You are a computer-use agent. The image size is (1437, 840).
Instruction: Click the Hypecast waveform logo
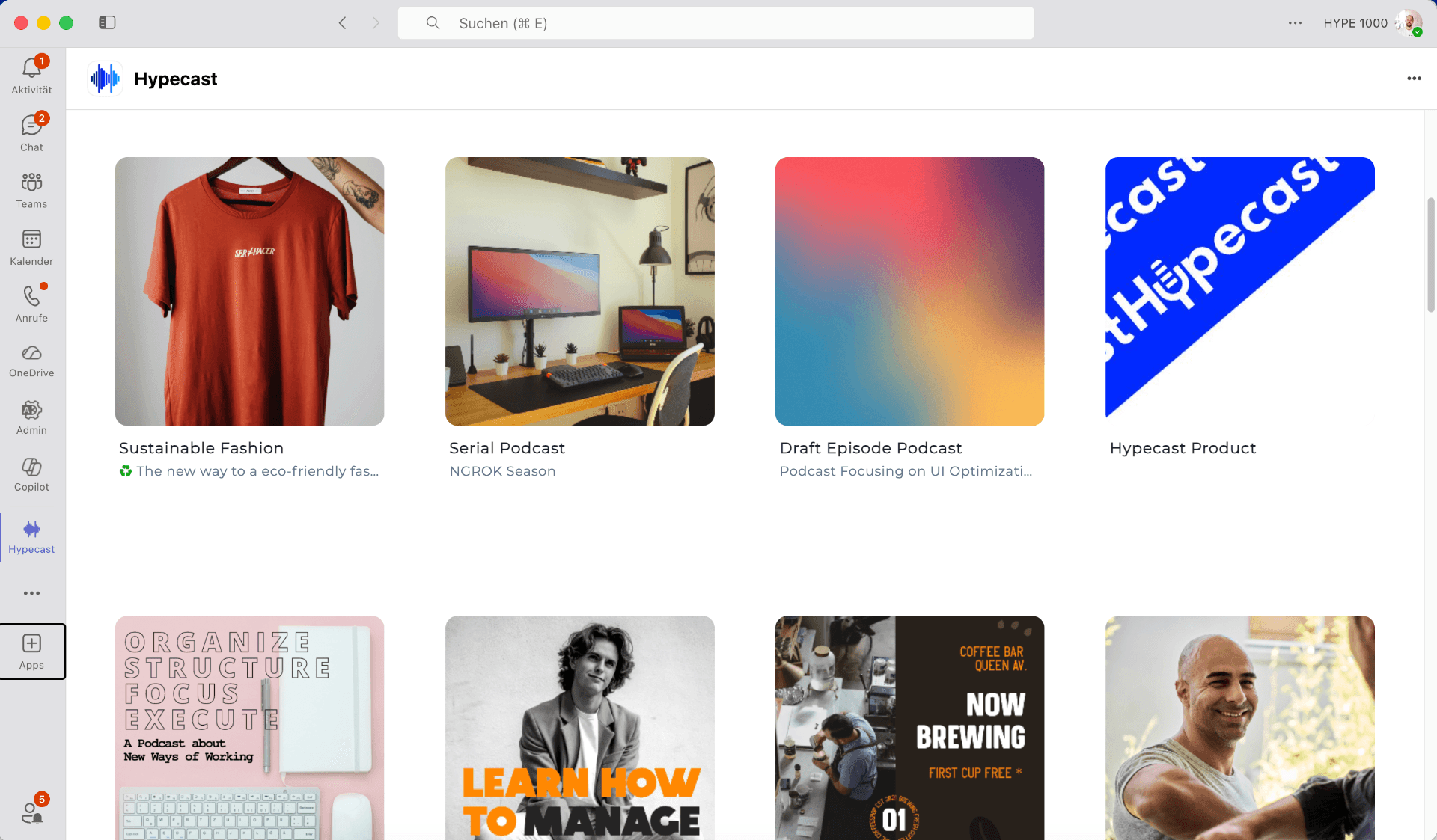(x=105, y=79)
